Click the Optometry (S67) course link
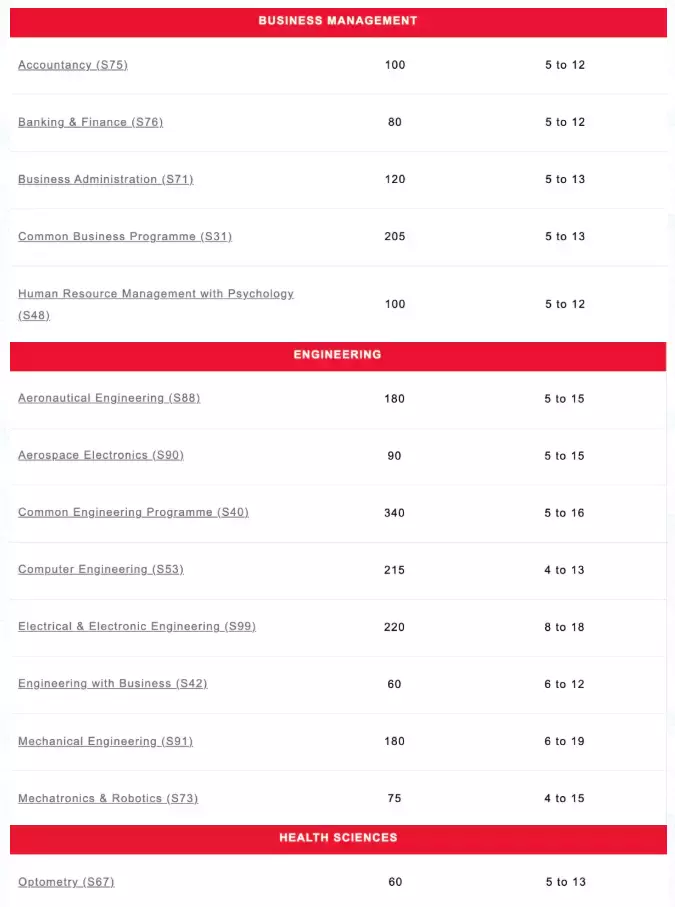Screen dimensions: 675x907 tap(66, 882)
